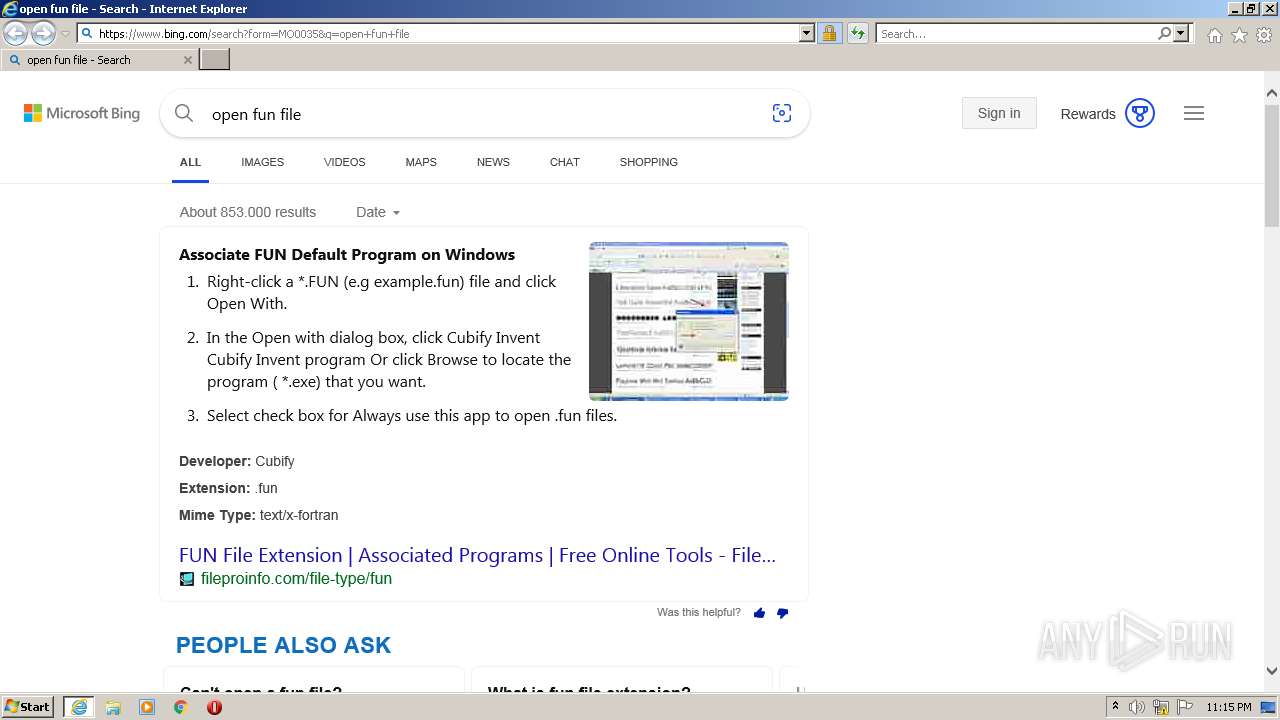Click the page scrollbar down arrow

[1272, 671]
